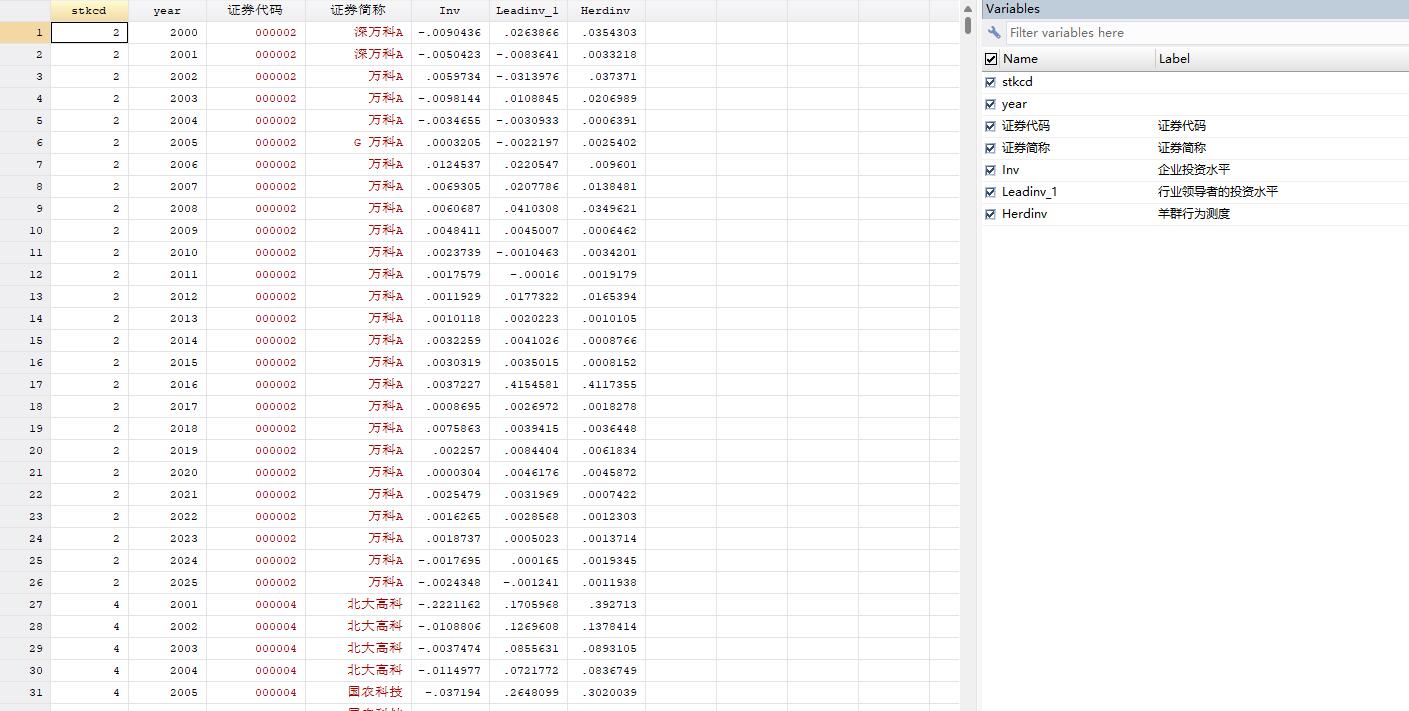Select the Inv column header
The width and height of the screenshot is (1409, 711).
point(450,10)
